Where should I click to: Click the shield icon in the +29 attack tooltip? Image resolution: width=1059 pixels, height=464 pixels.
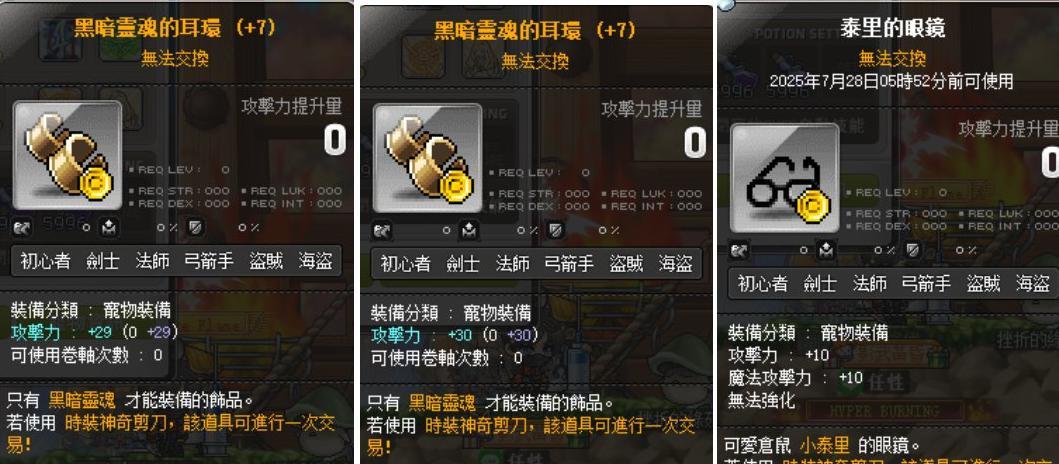coord(196,228)
